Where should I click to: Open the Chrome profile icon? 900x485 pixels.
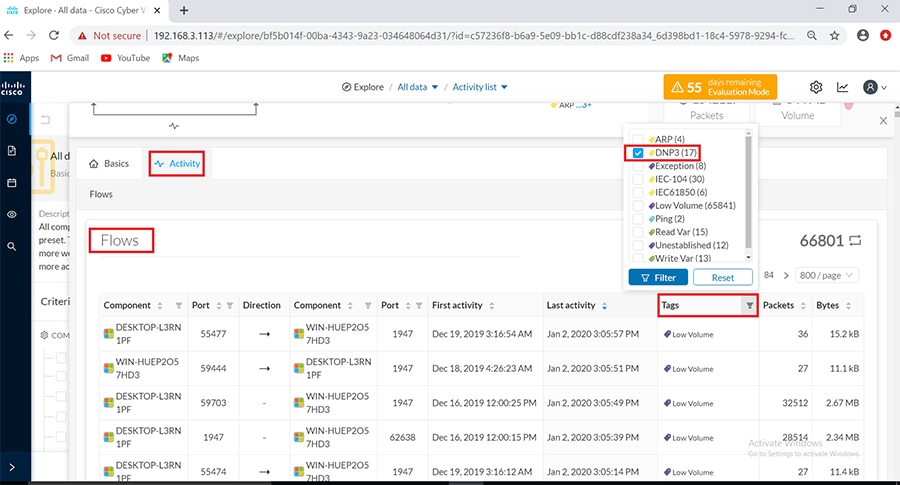(x=863, y=36)
